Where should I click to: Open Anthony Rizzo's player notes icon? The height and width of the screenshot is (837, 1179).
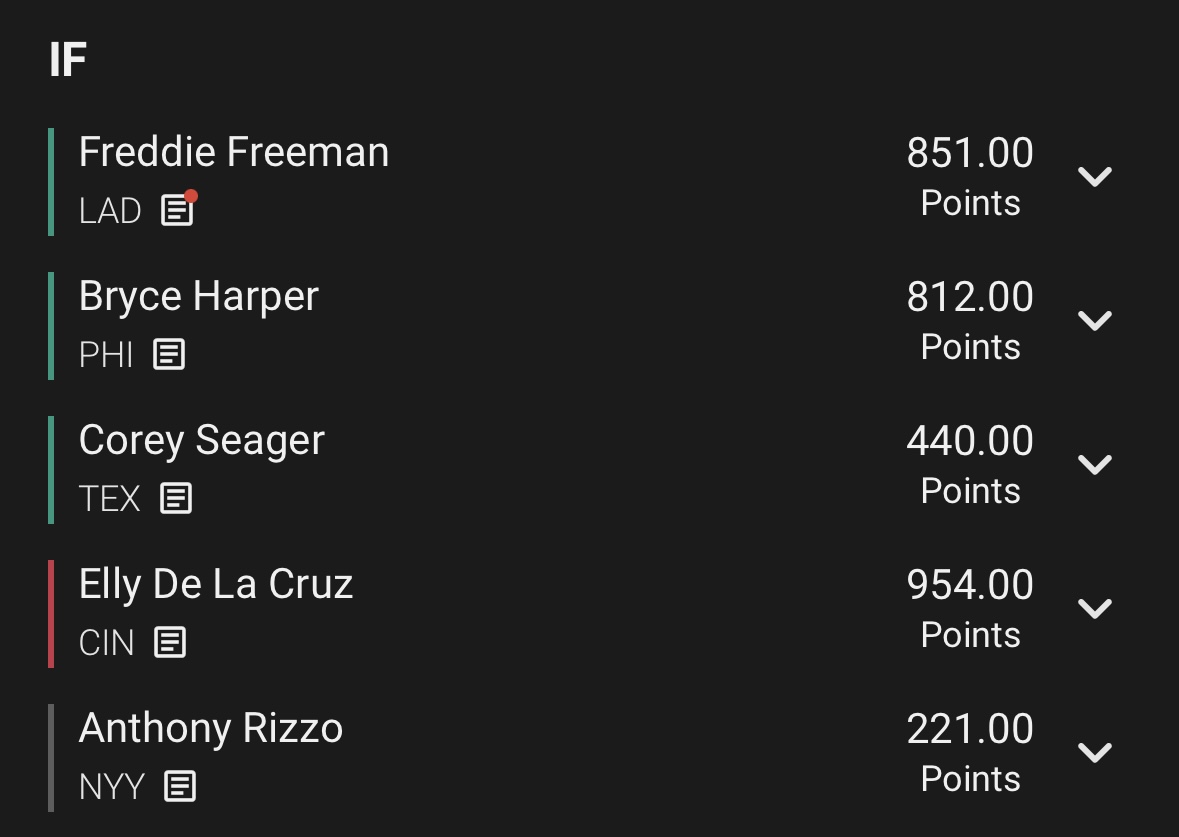pyautogui.click(x=180, y=786)
